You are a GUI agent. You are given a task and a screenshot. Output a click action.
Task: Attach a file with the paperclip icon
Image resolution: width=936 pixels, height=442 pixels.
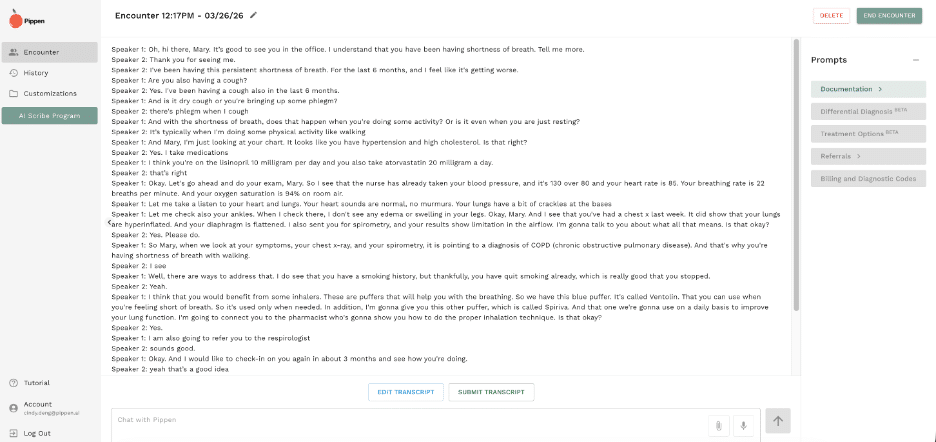717,424
